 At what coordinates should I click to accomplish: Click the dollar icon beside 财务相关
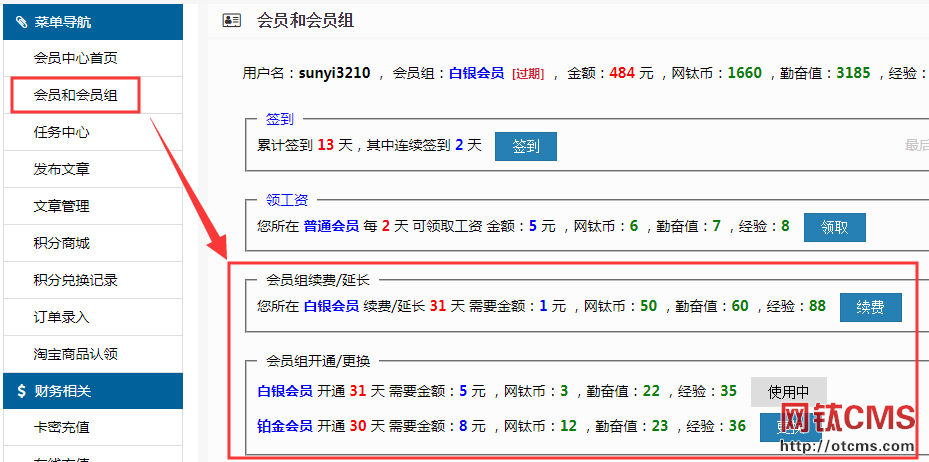[21, 391]
